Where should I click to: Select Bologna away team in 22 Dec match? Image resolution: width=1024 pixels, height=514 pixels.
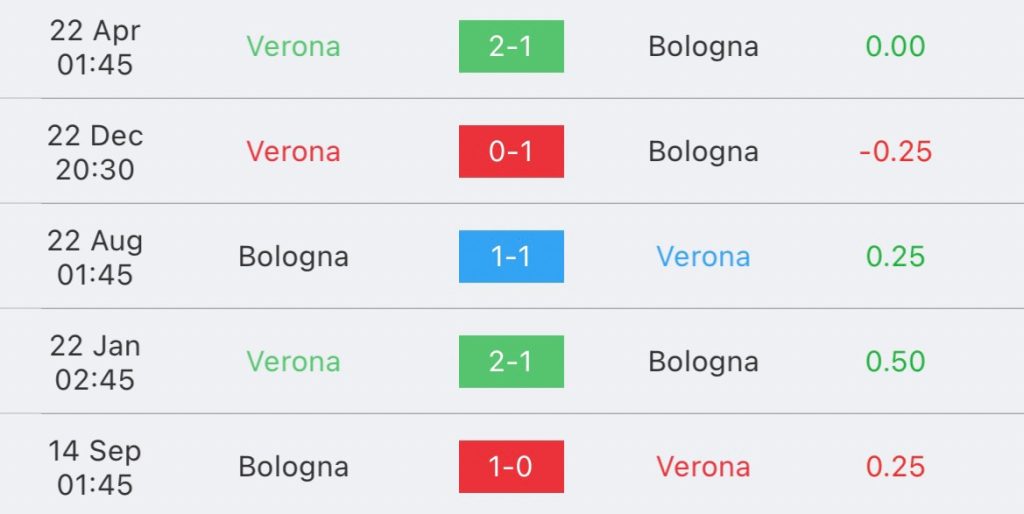coord(703,152)
